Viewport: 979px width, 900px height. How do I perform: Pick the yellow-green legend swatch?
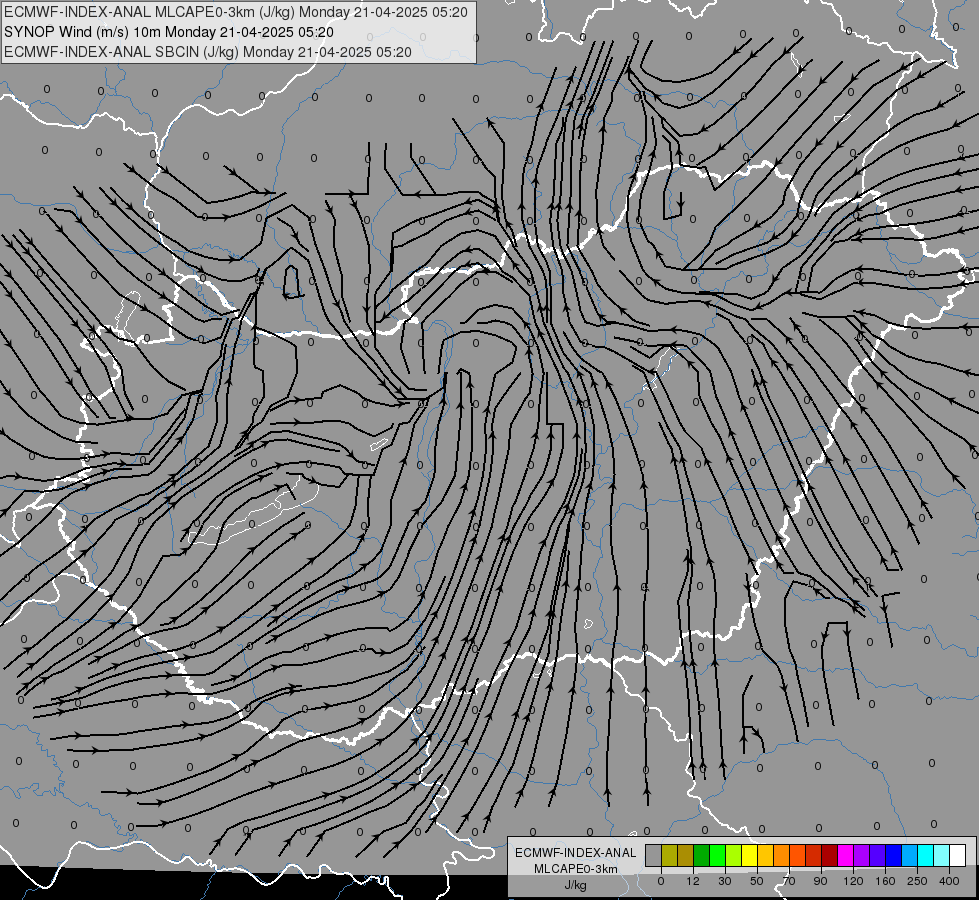734,855
